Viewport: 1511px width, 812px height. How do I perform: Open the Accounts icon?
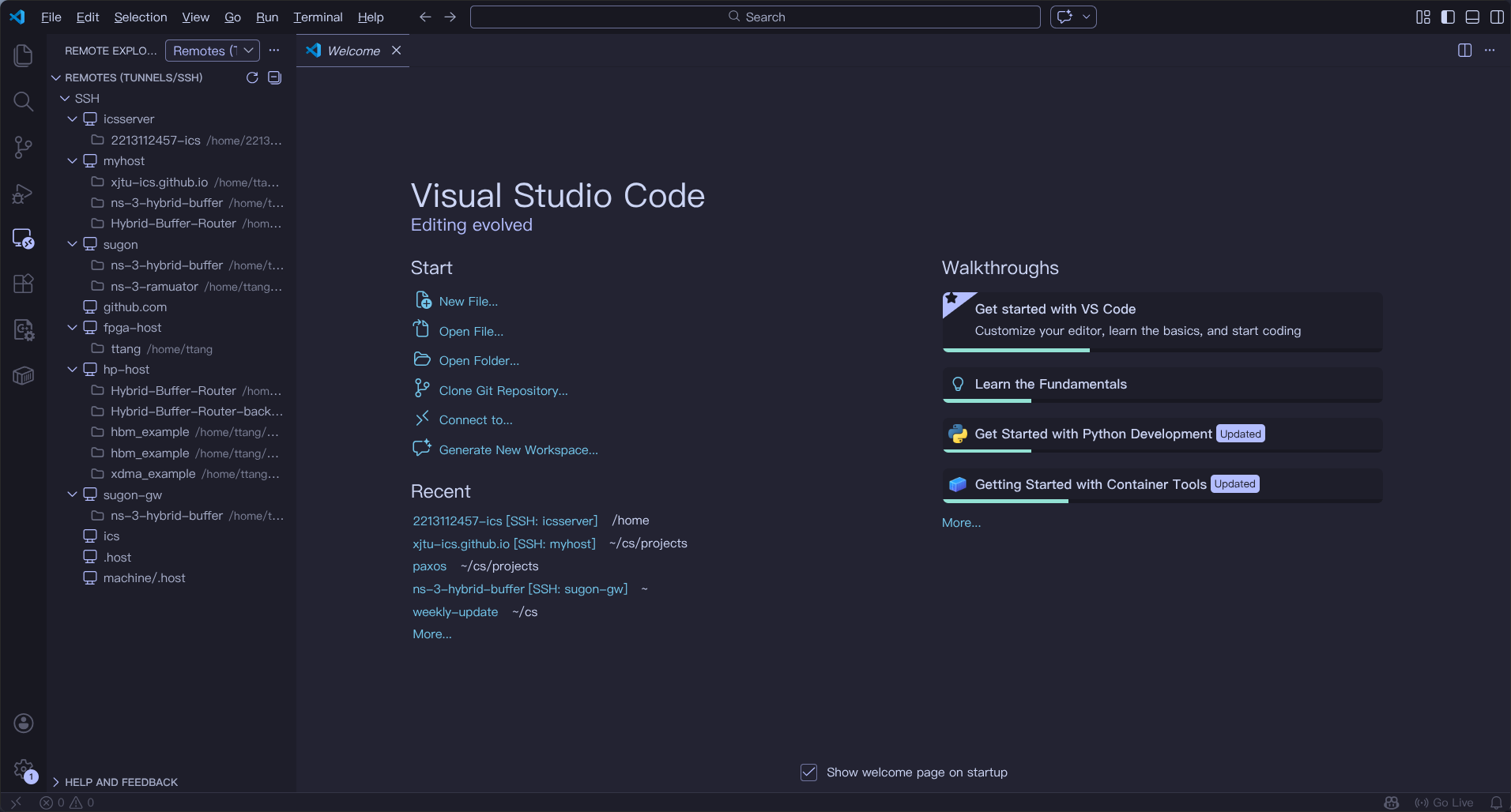[x=23, y=723]
